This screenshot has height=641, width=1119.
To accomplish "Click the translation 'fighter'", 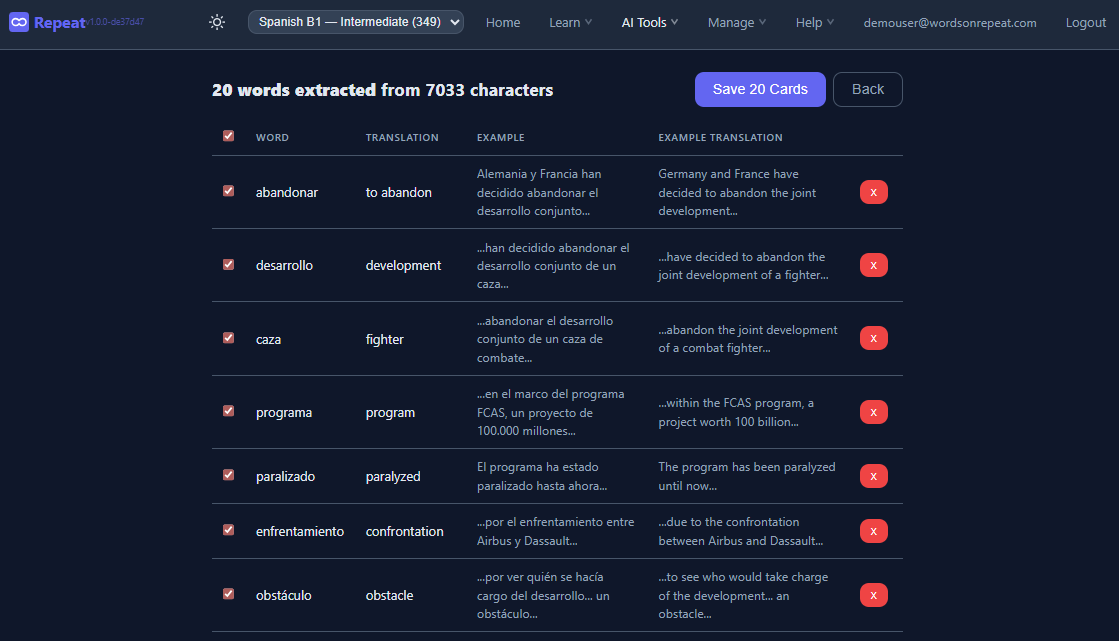I will coord(385,339).
